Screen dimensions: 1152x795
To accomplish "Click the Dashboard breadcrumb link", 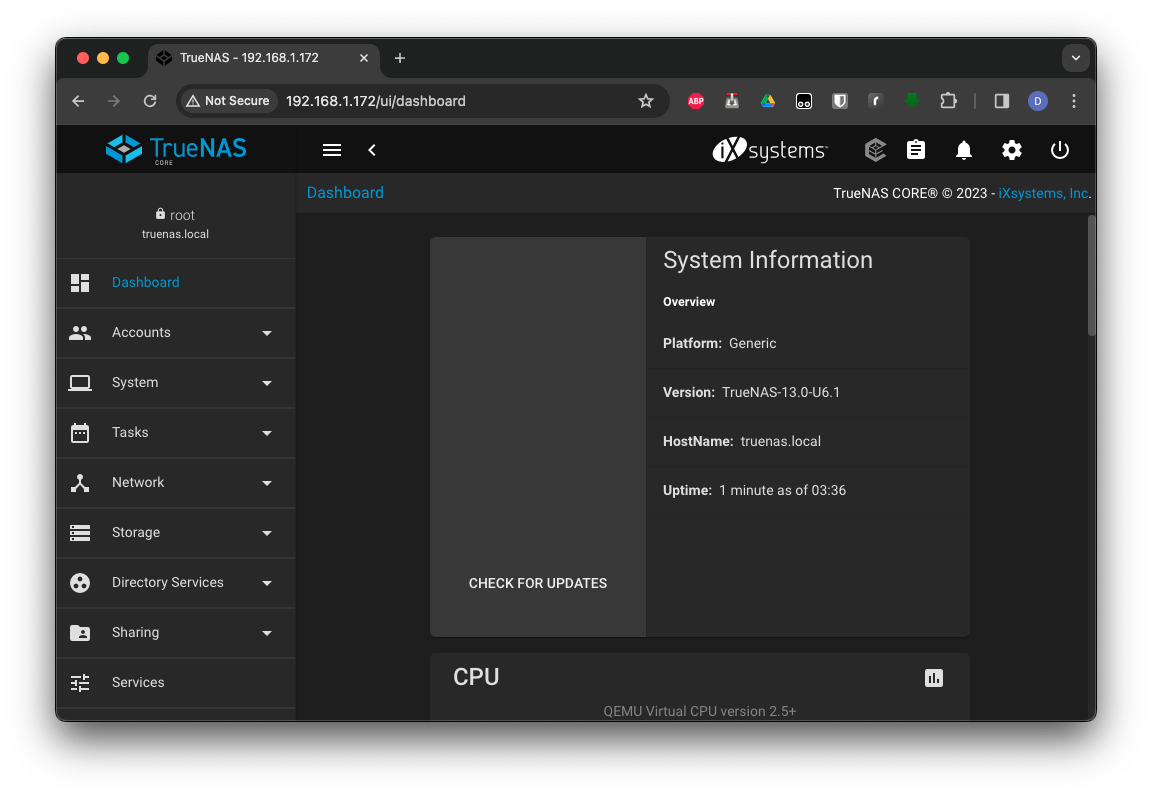I will (345, 192).
